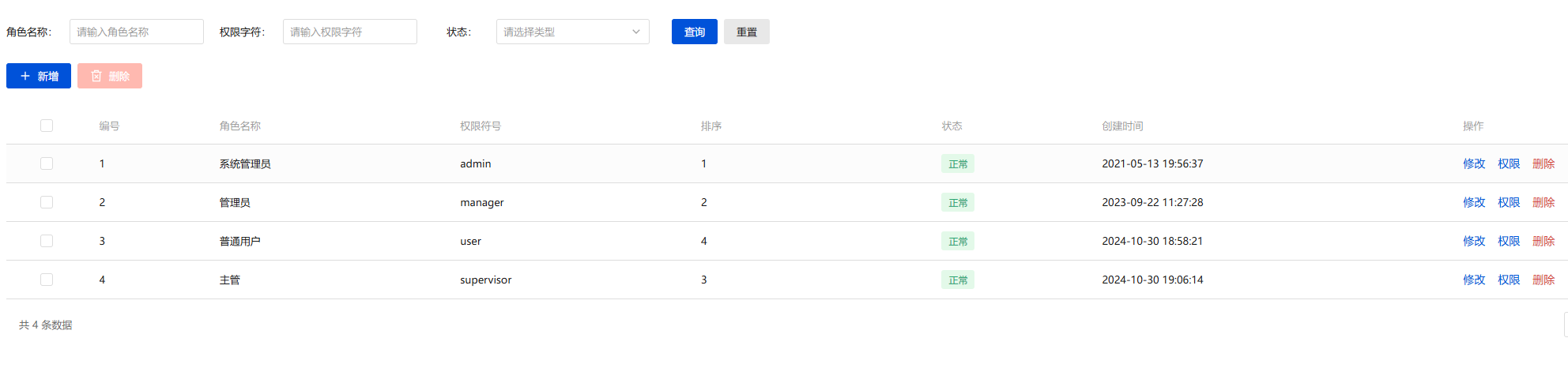Viewport: 1568px width, 368px height.
Task: Click 删除 link for the user role
Action: pyautogui.click(x=1543, y=241)
